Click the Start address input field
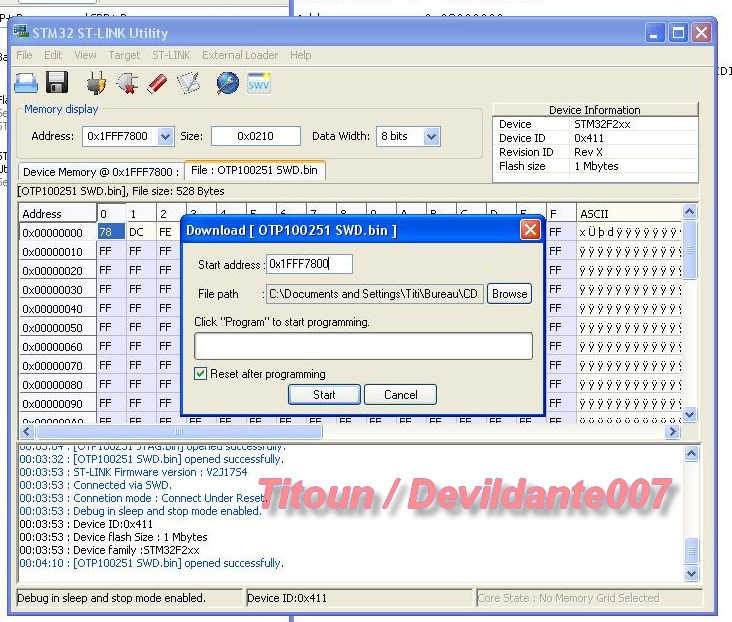Viewport: 732px width, 622px height. 309,264
